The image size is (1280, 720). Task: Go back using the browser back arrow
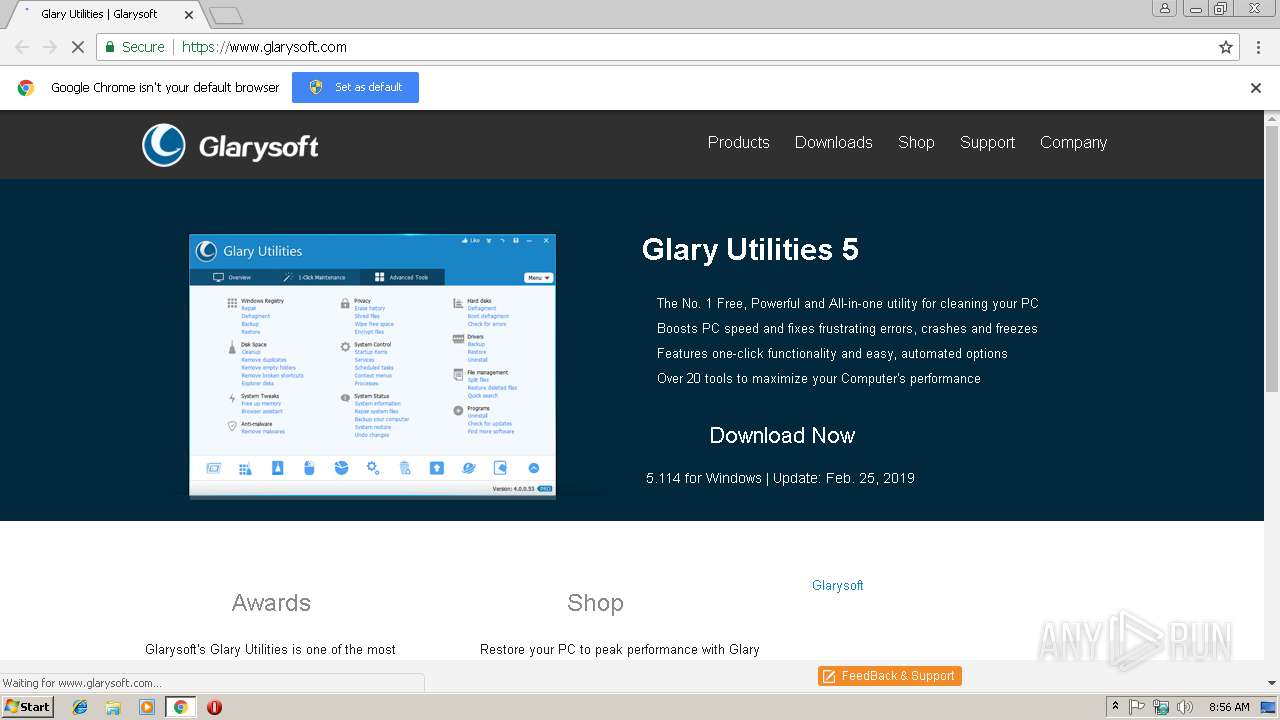22,47
